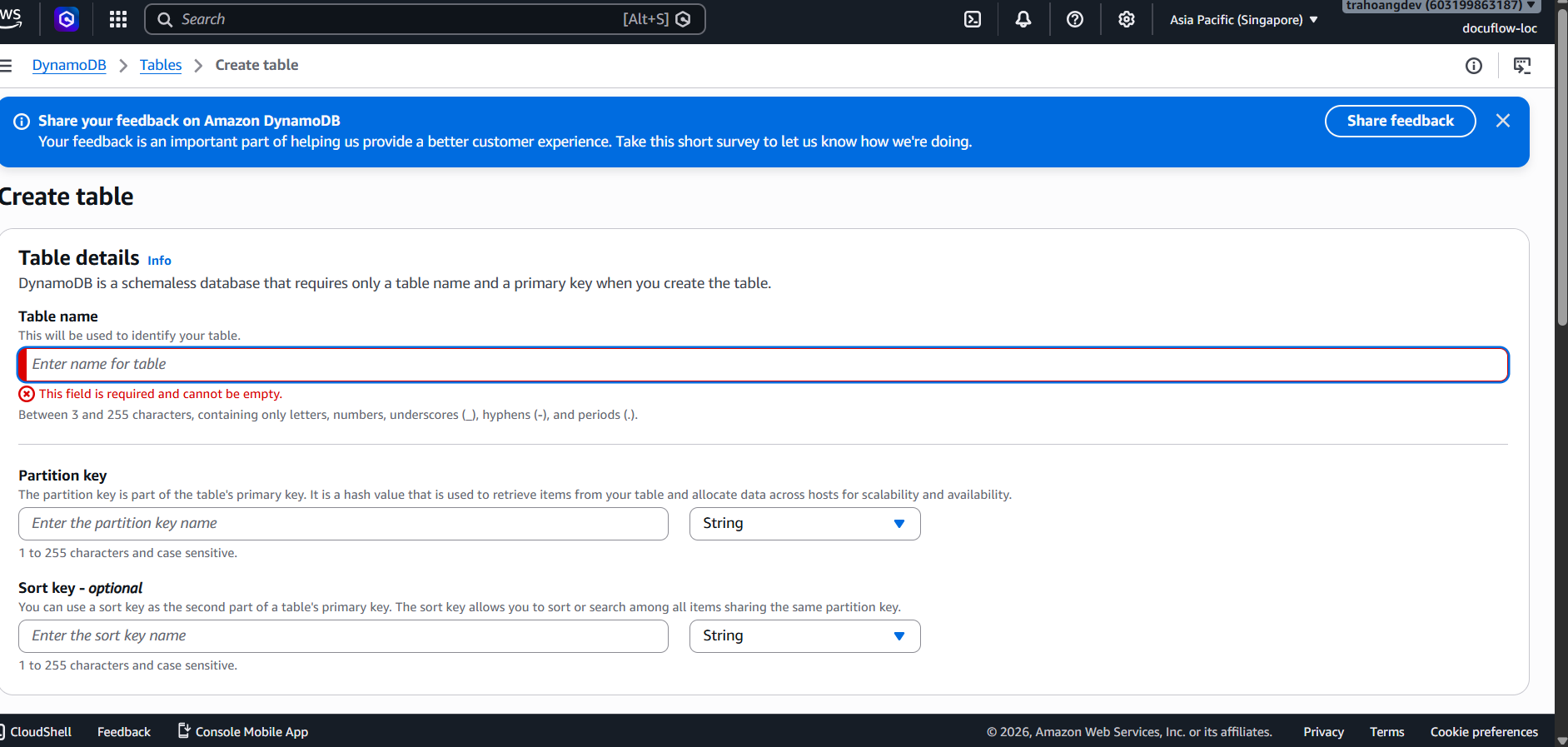Viewport: 1568px width, 747px height.
Task: Open the Table details Info link
Action: pos(159,260)
